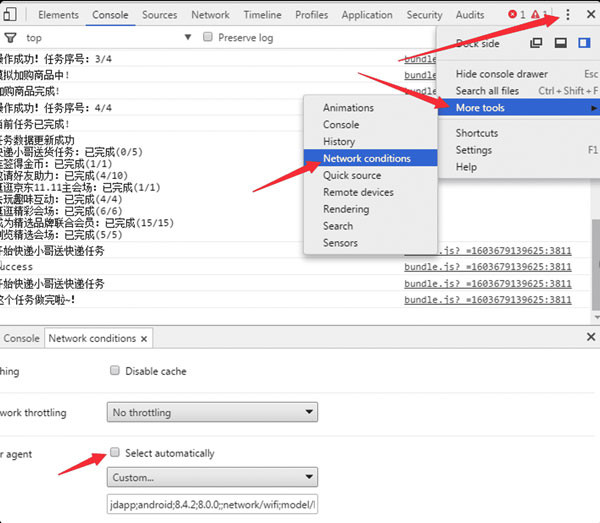Image resolution: width=600 pixels, height=523 pixels.
Task: Choose Network conditions from the submenu
Action: pyautogui.click(x=366, y=158)
